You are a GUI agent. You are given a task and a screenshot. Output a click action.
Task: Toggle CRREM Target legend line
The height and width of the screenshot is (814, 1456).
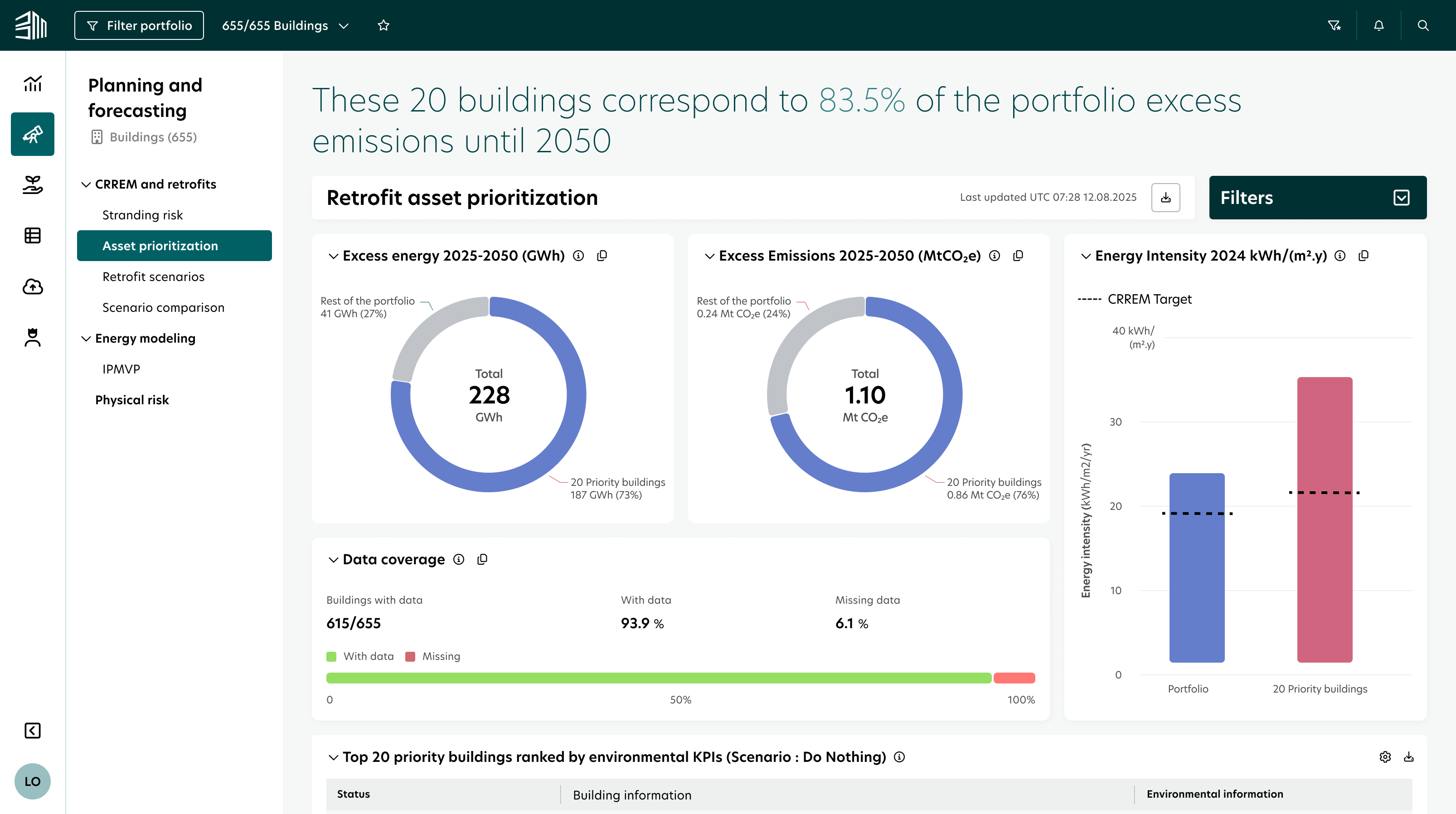click(x=1135, y=299)
